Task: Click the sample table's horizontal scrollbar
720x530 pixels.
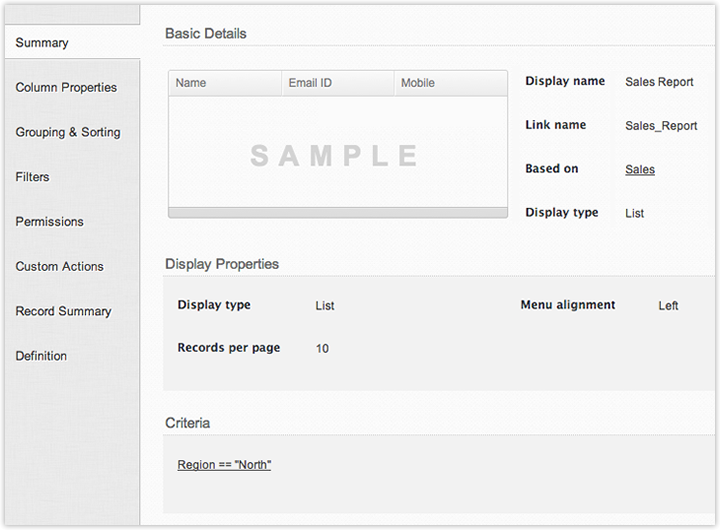Action: (337, 212)
